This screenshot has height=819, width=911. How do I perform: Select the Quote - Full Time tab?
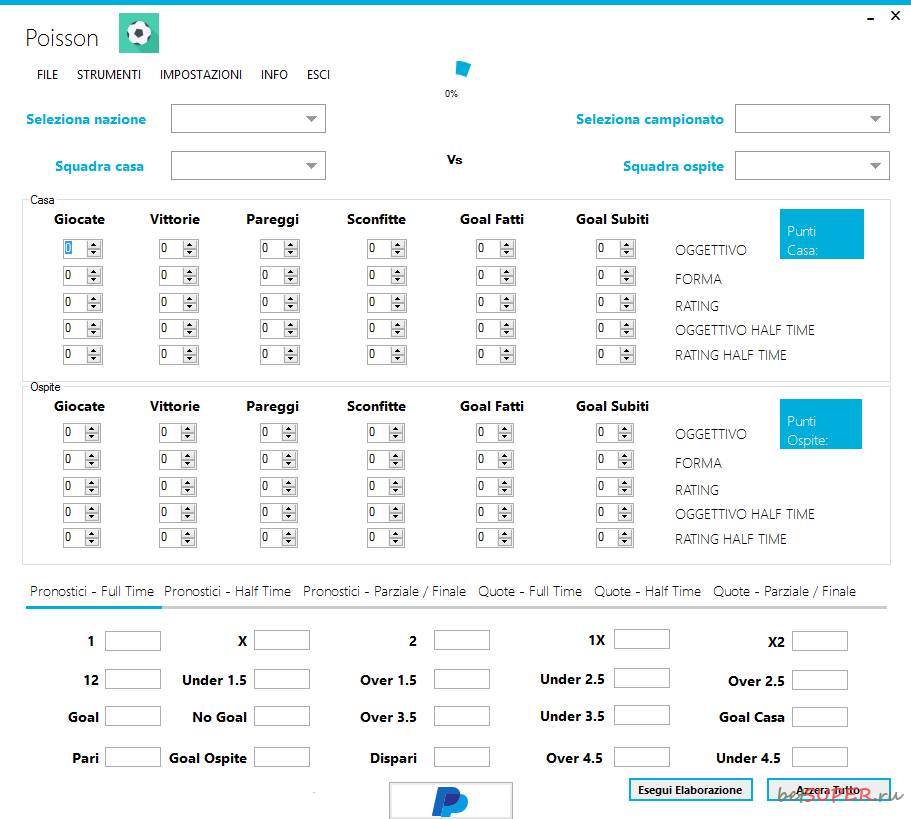point(529,591)
